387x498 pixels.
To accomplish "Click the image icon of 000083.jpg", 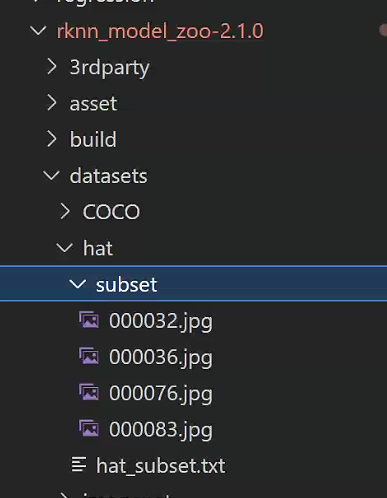I will click(89, 428).
